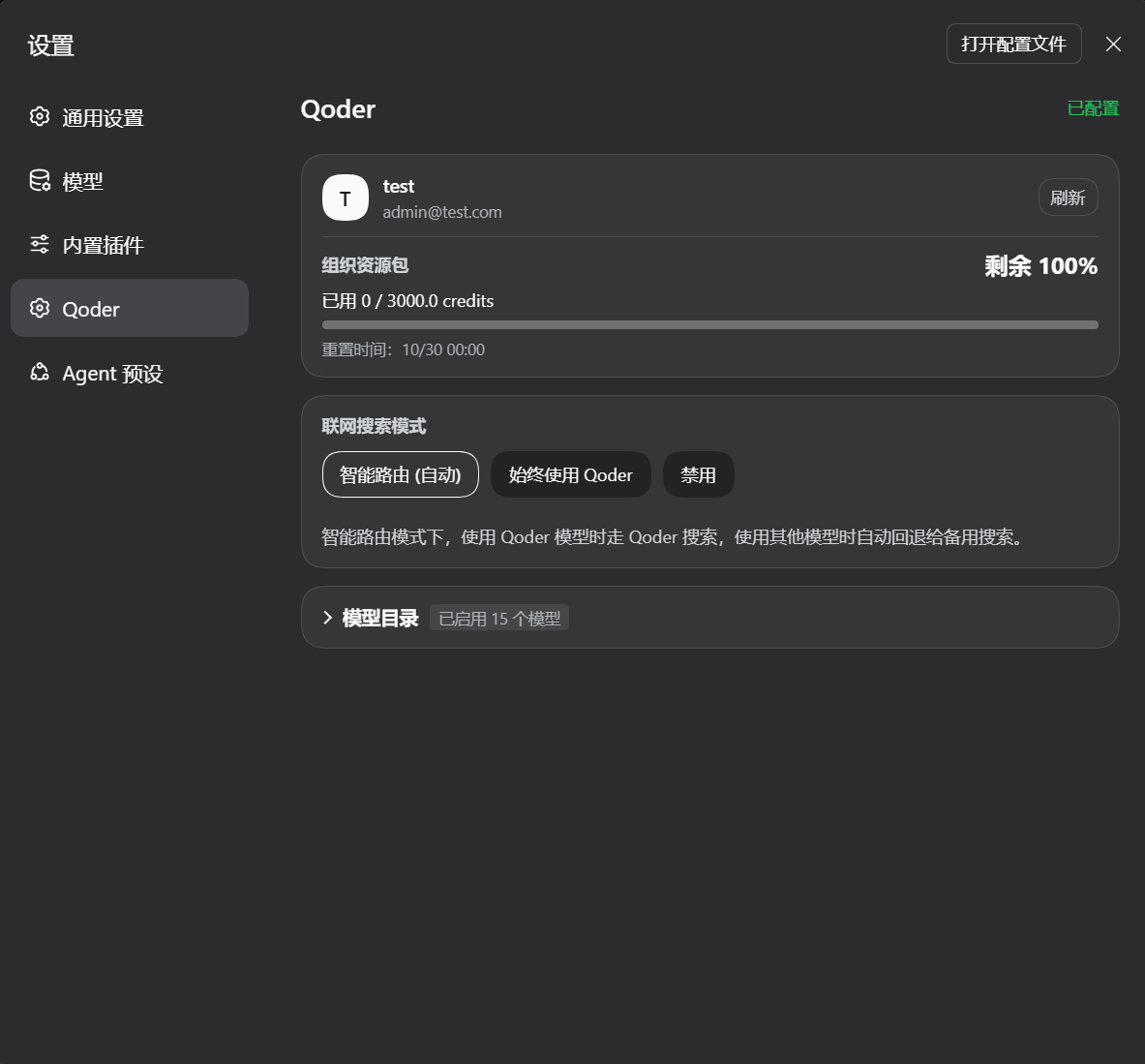
Task: Close the settings dialog with X
Action: coord(1113,45)
